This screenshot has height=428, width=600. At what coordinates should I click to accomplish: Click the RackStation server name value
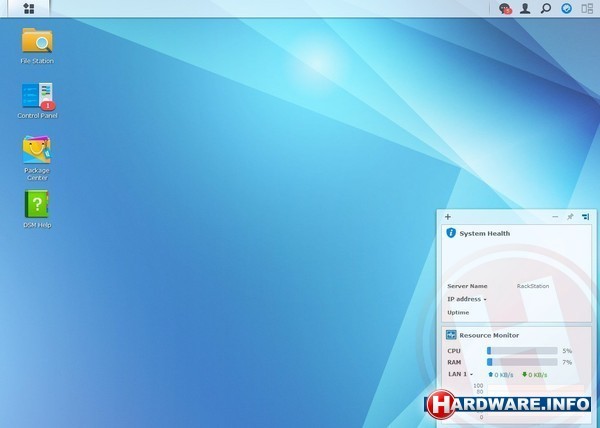pos(533,286)
